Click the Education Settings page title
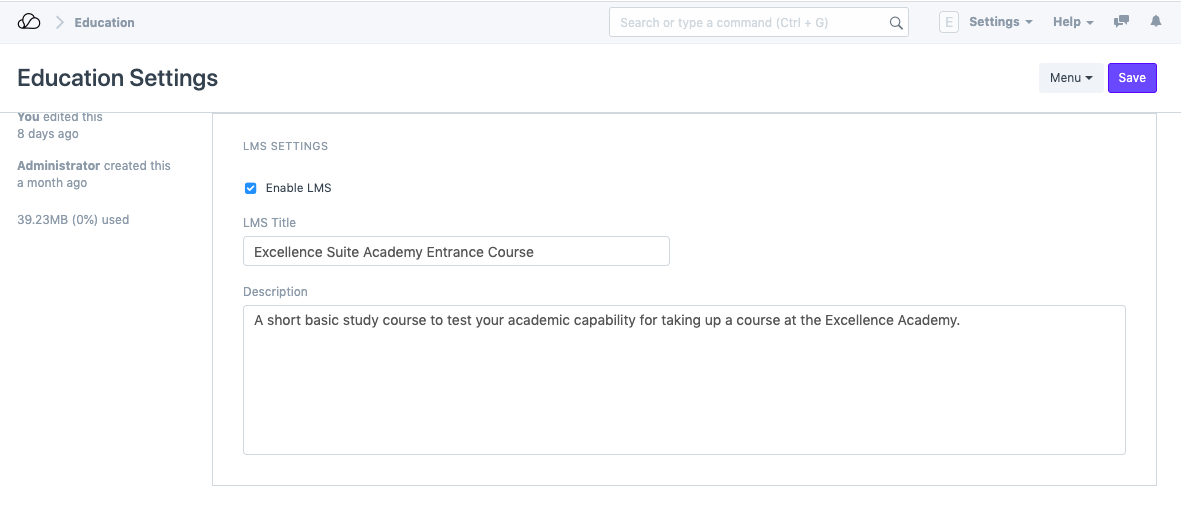 (x=118, y=78)
